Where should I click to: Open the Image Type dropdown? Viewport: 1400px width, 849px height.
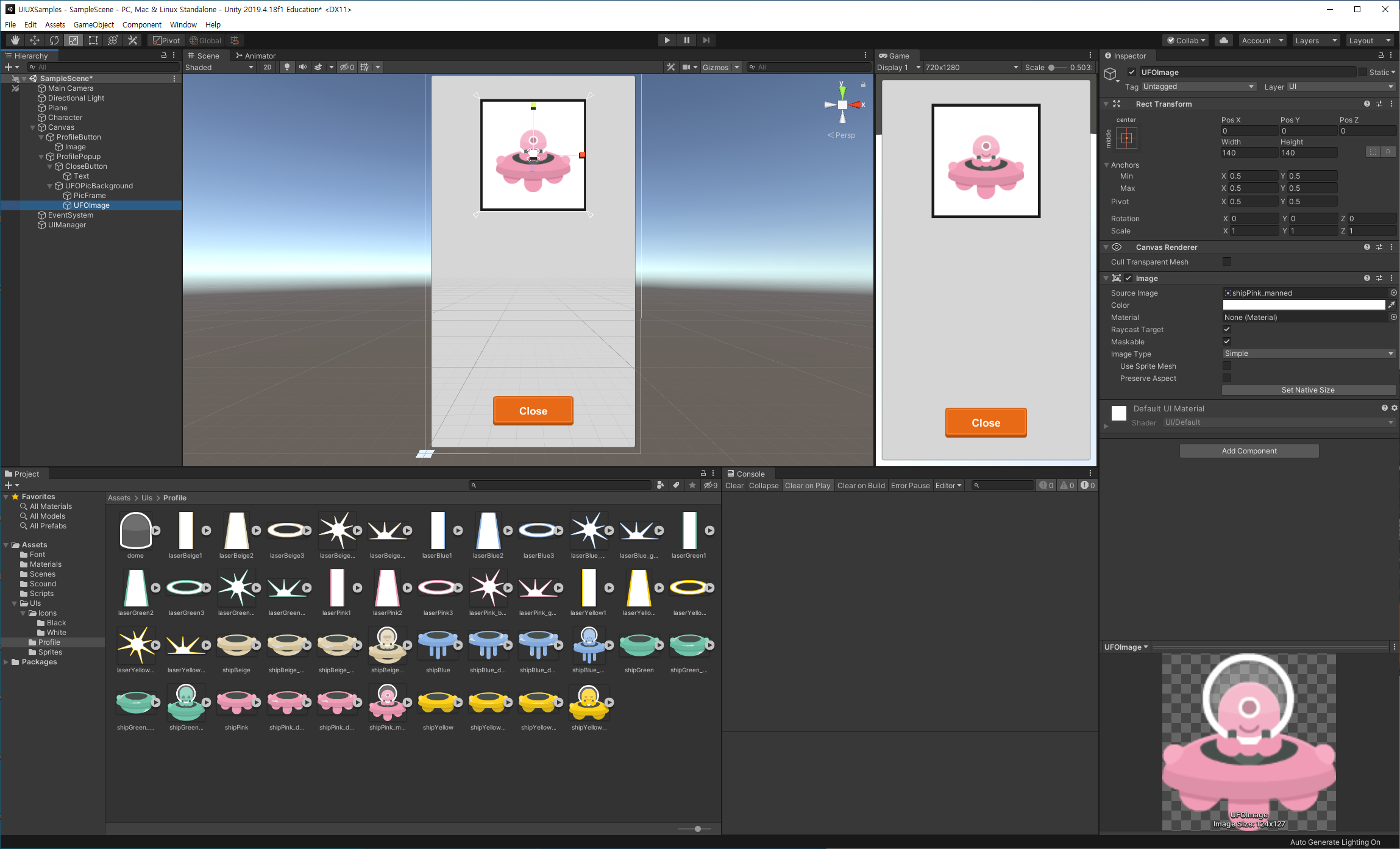[1308, 353]
